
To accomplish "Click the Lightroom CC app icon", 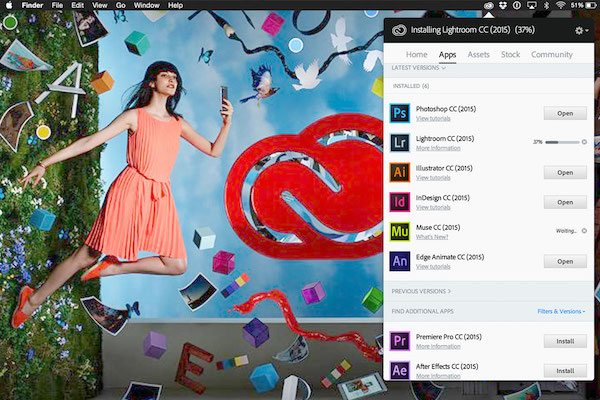I will [x=400, y=143].
